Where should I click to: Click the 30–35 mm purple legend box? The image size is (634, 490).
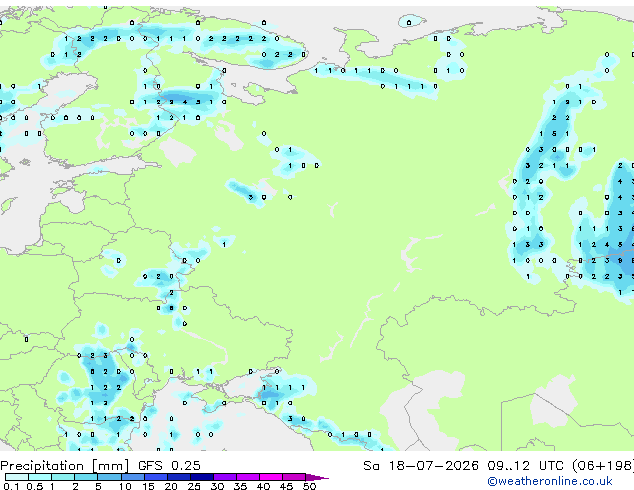click(x=225, y=477)
